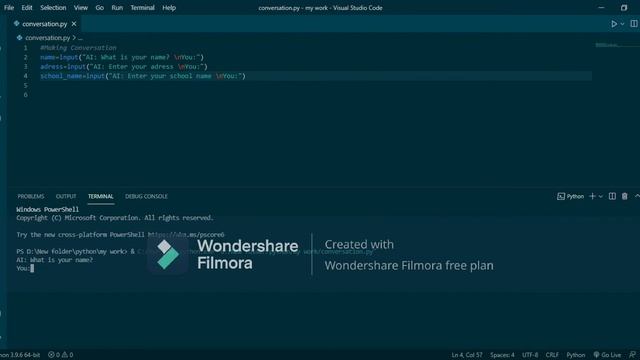
Task: Switch to the Terminal panel tab
Action: 100,196
